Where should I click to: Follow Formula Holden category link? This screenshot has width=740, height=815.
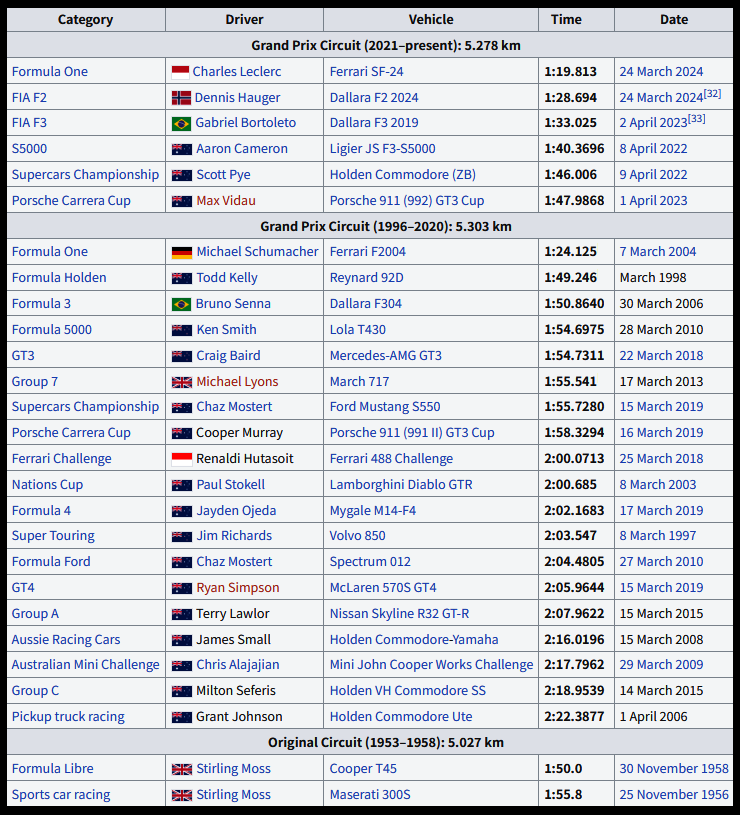(x=59, y=278)
